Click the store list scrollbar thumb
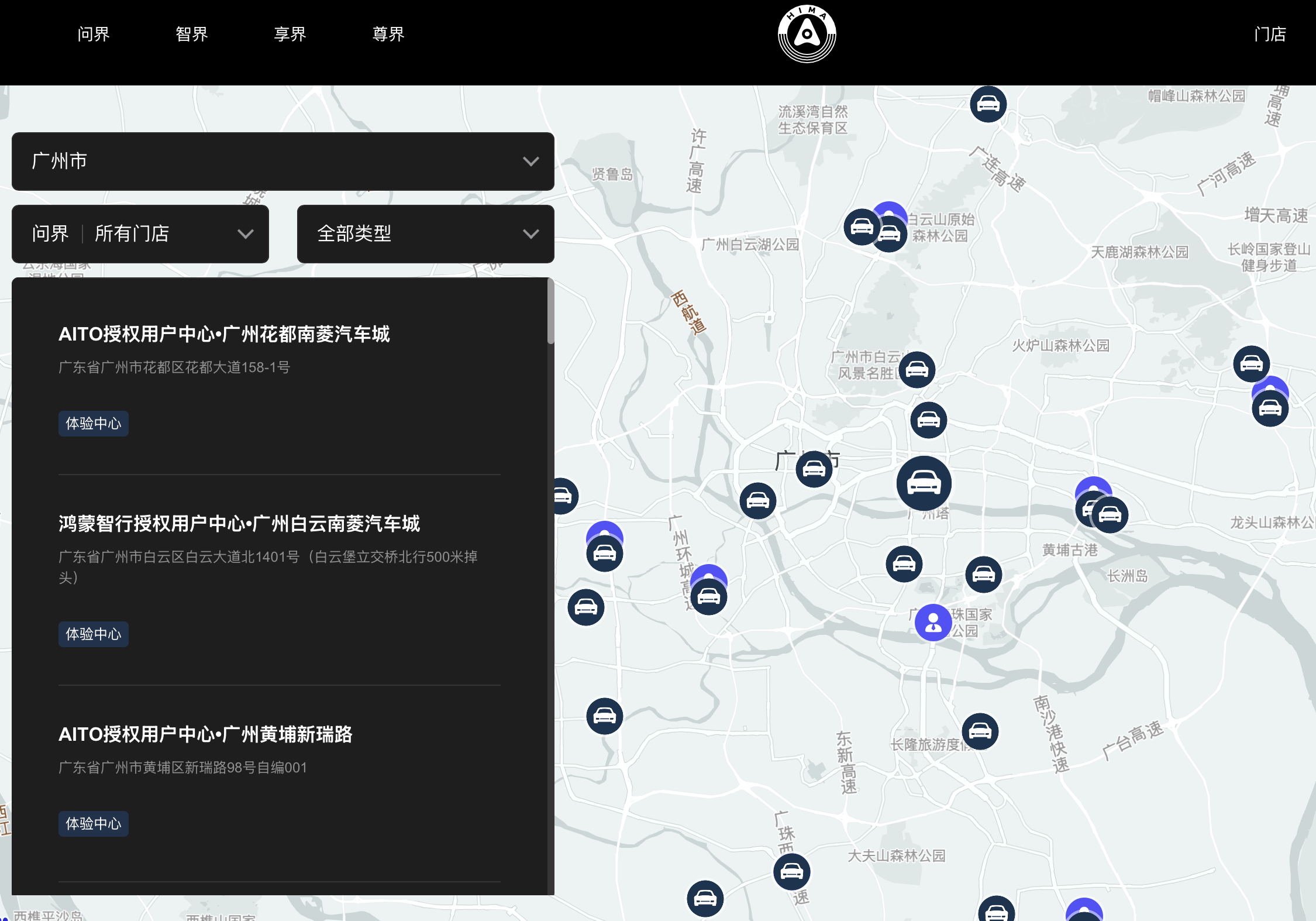The width and height of the screenshot is (1316, 921). pyautogui.click(x=550, y=311)
